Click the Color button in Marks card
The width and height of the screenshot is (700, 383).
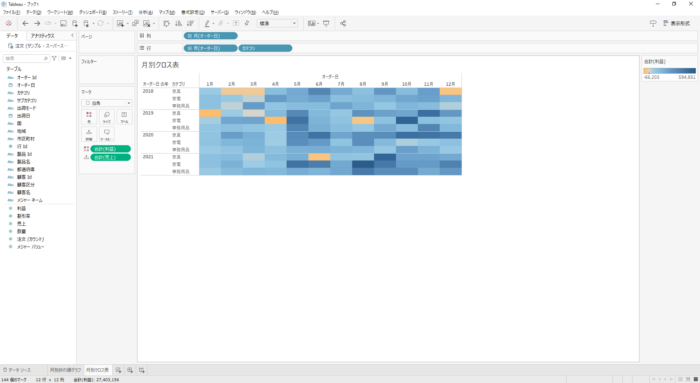tap(89, 117)
